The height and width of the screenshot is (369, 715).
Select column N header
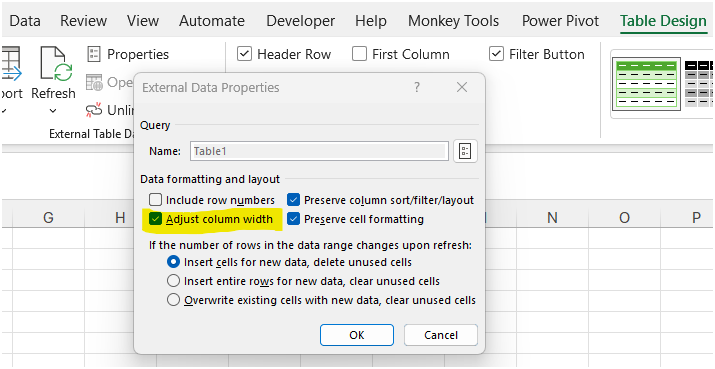552,218
